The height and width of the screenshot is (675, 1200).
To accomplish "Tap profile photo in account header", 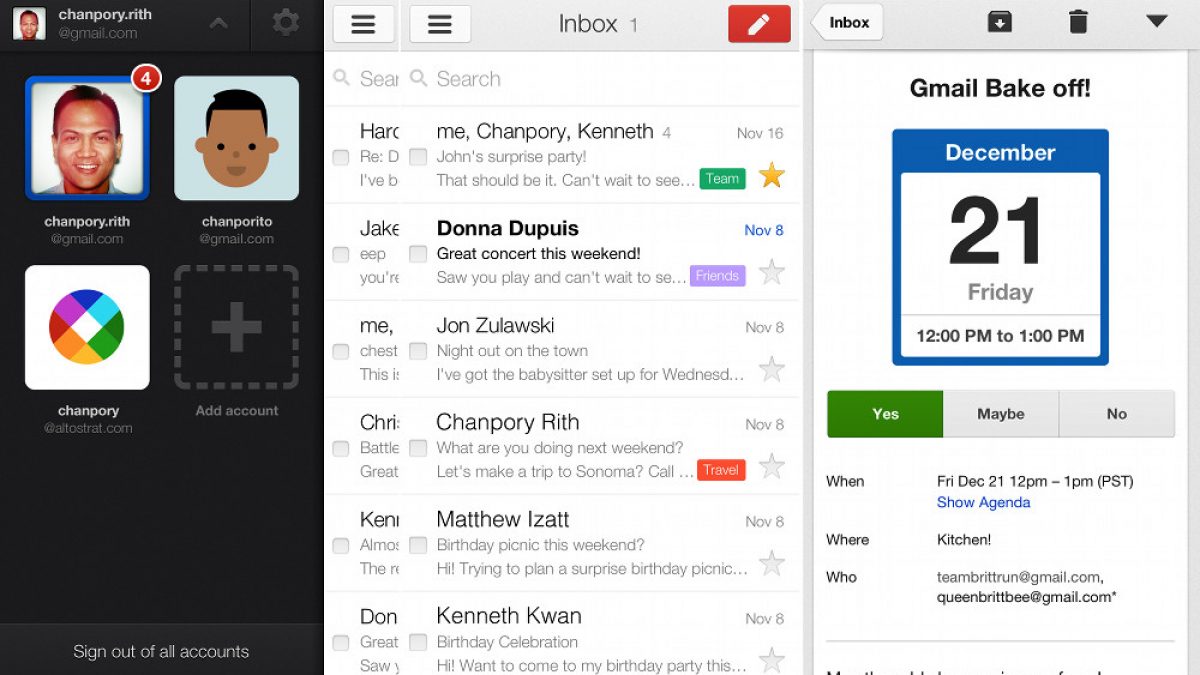I will pyautogui.click(x=29, y=23).
